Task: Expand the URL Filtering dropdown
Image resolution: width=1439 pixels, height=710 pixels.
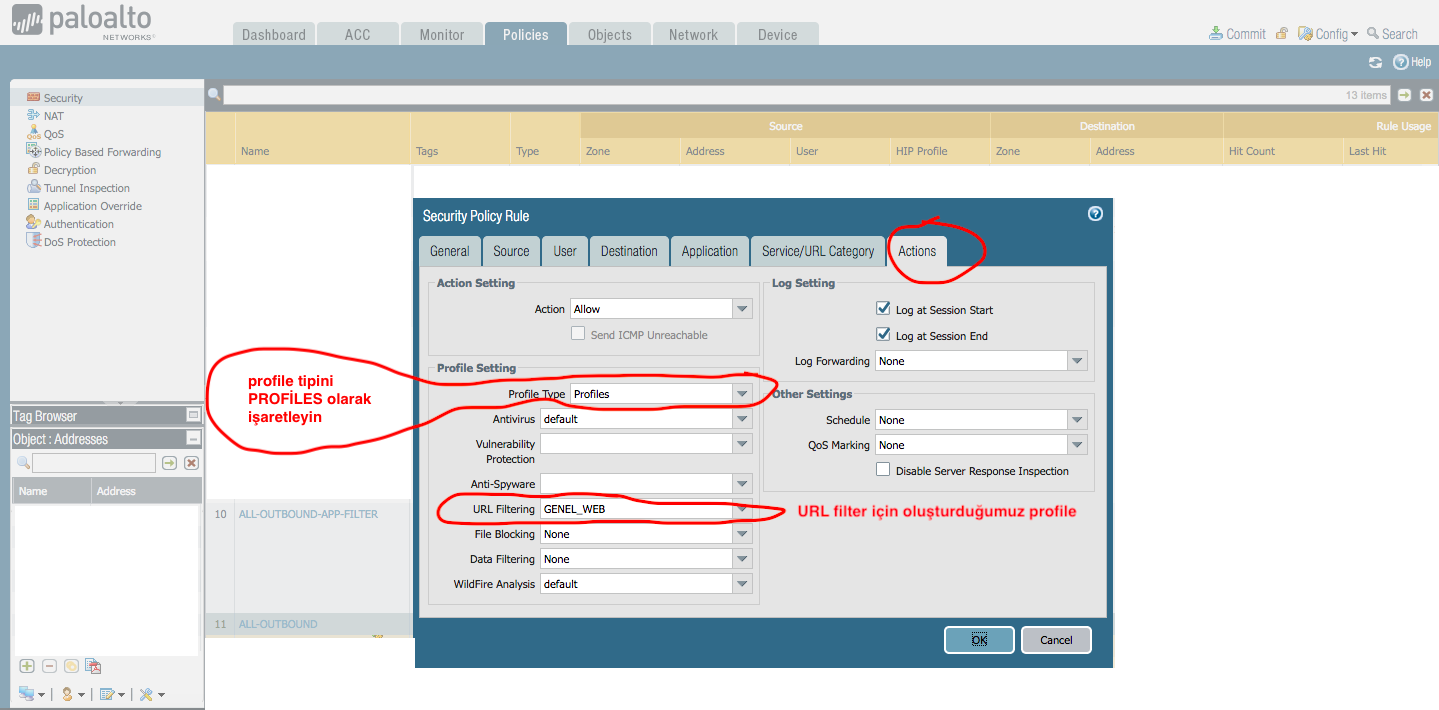Action: (741, 509)
